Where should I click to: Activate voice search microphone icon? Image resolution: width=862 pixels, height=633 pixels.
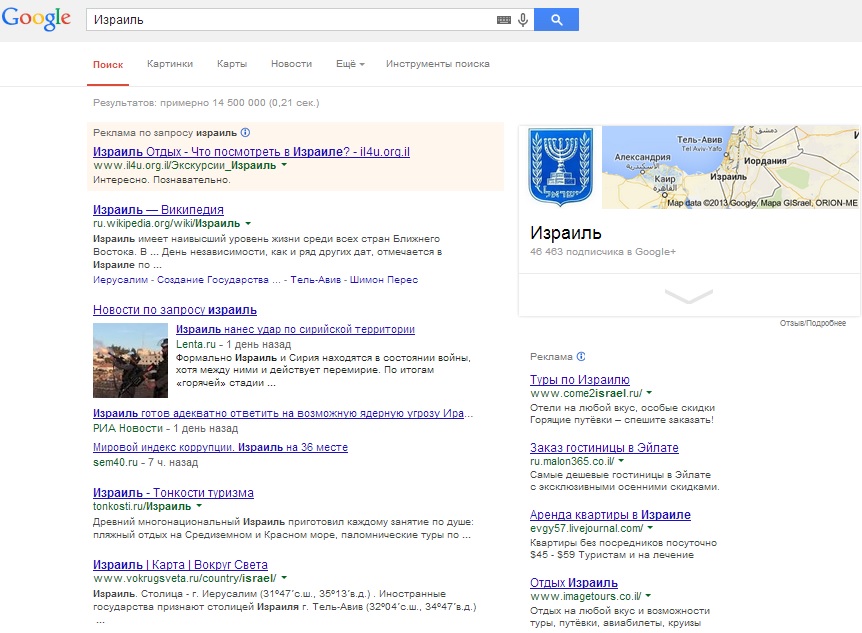tap(523, 20)
